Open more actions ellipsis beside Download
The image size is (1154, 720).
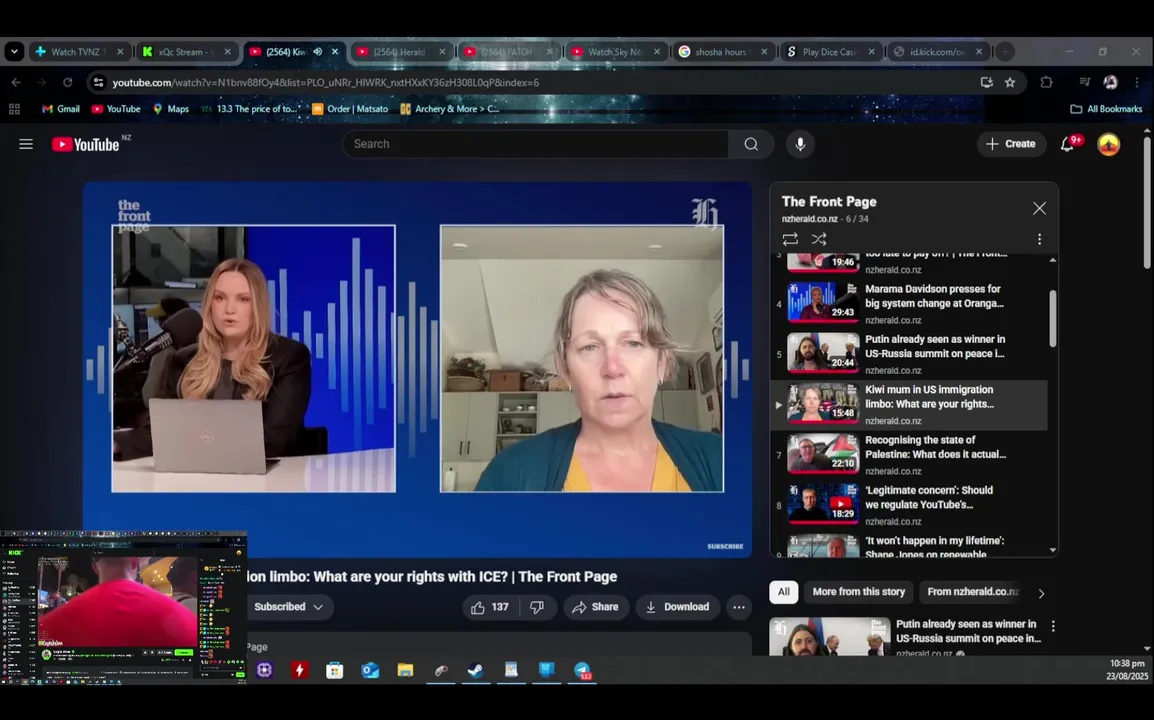point(739,607)
